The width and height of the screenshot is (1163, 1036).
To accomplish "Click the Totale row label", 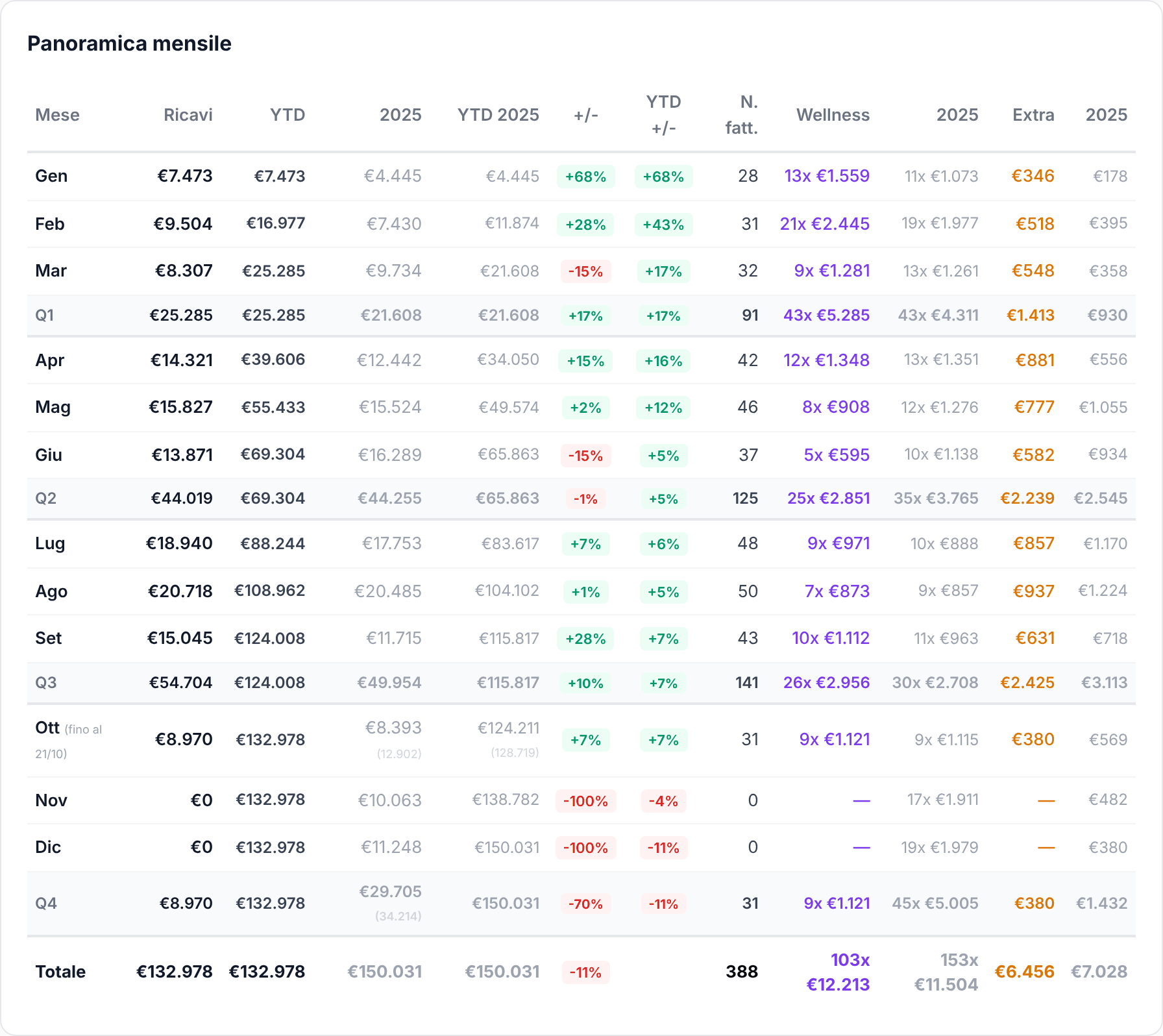I will click(x=60, y=972).
